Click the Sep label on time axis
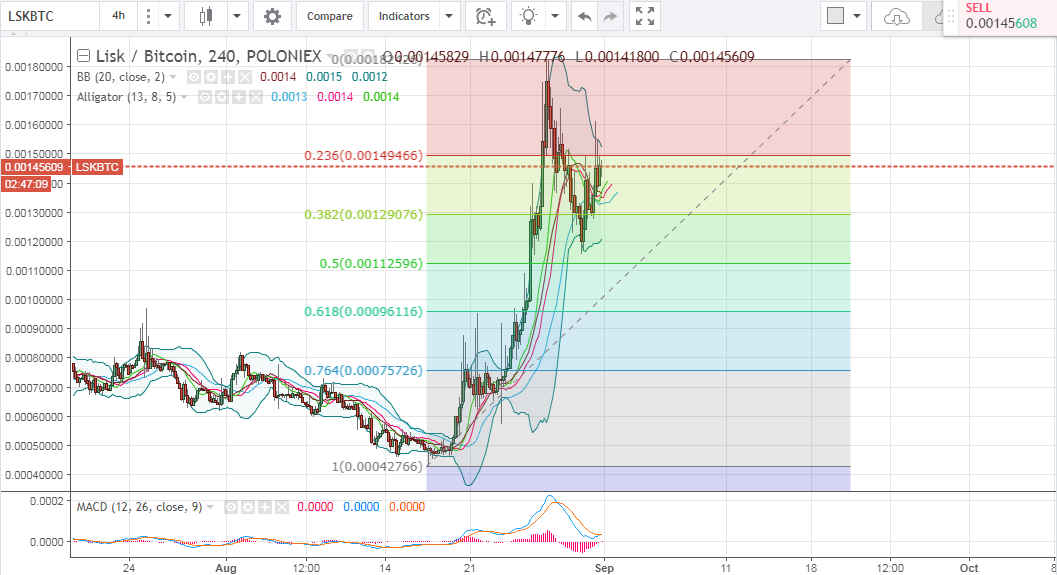This screenshot has width=1057, height=575. (604, 568)
